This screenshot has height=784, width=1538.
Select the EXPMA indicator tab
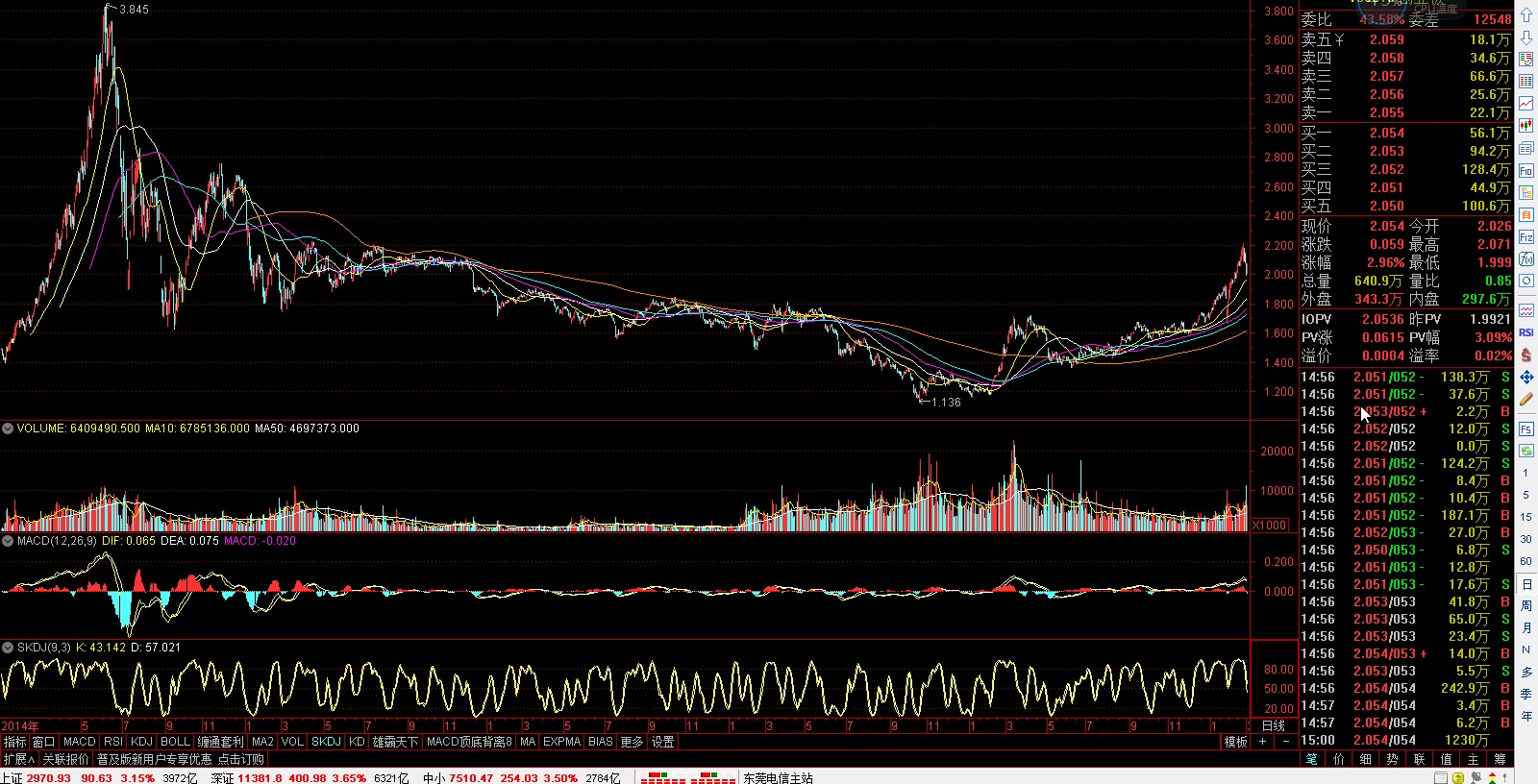click(x=561, y=742)
